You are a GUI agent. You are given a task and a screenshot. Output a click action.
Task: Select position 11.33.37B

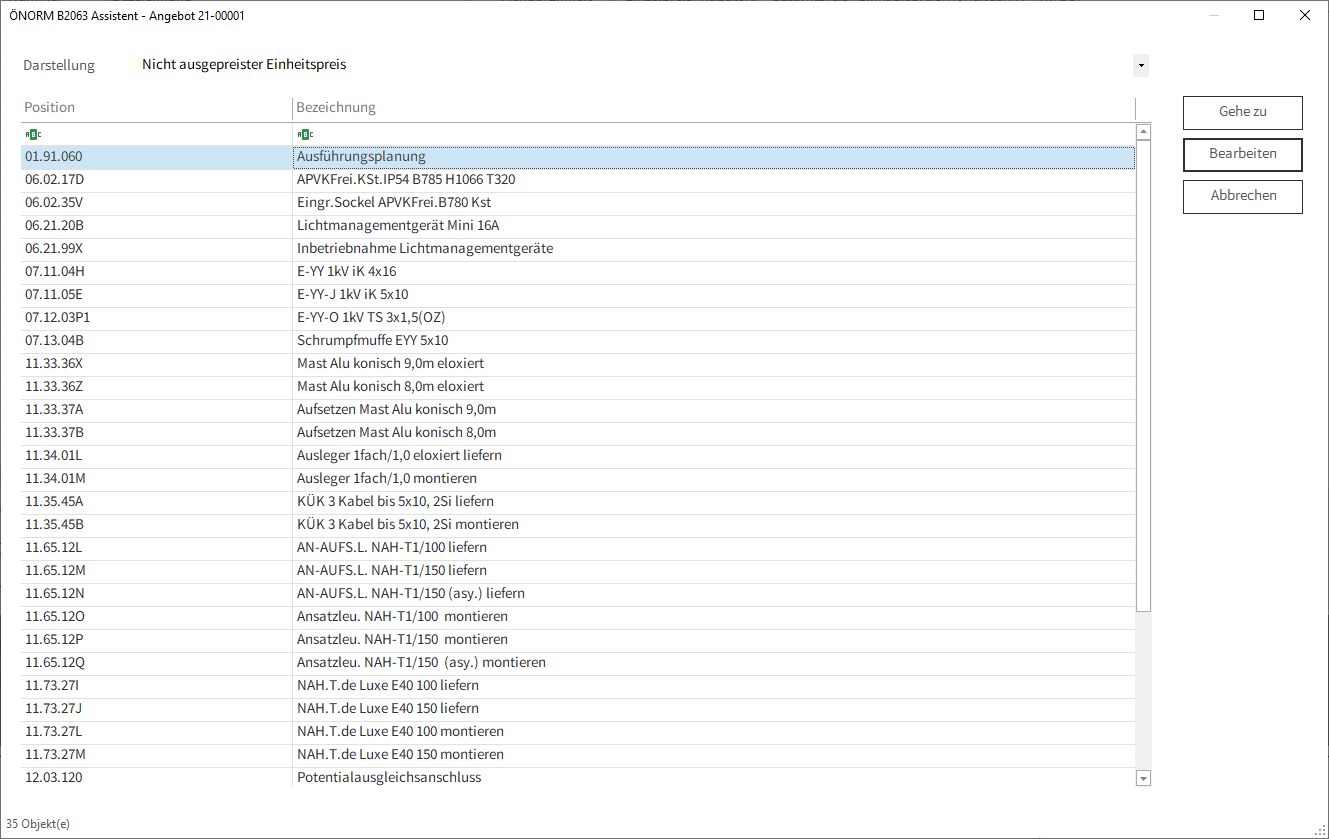tap(54, 433)
